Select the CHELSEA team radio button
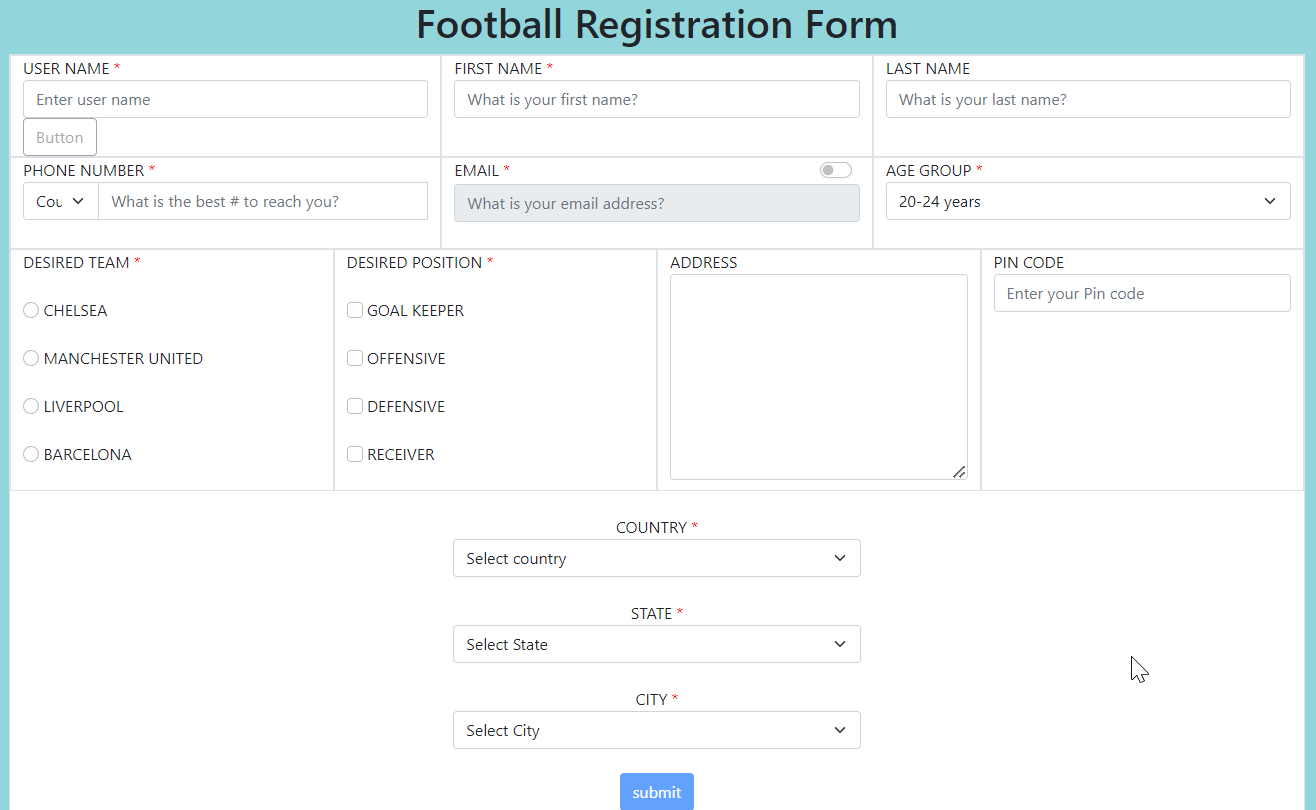The width and height of the screenshot is (1316, 810). [30, 310]
